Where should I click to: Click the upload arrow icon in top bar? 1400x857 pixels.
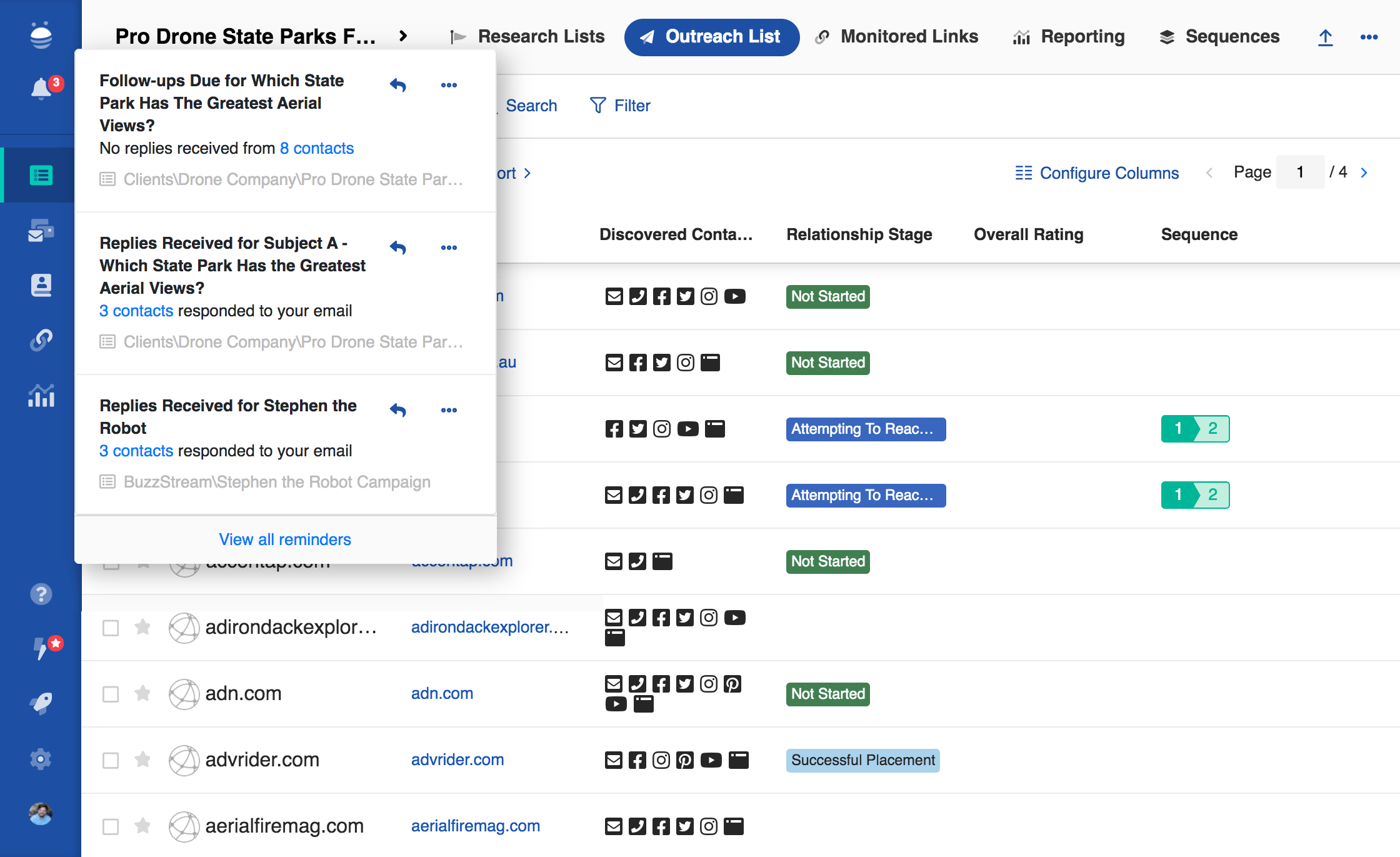tap(1325, 37)
